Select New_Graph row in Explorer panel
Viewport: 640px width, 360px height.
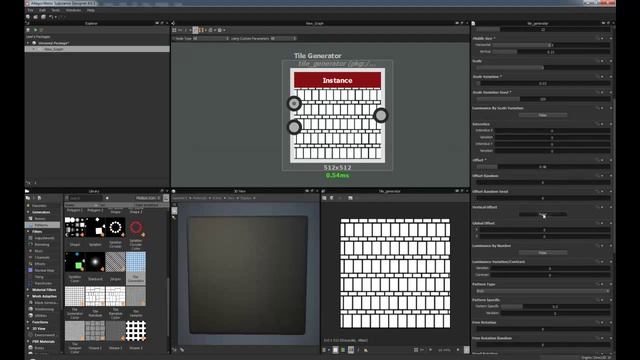pos(97,49)
